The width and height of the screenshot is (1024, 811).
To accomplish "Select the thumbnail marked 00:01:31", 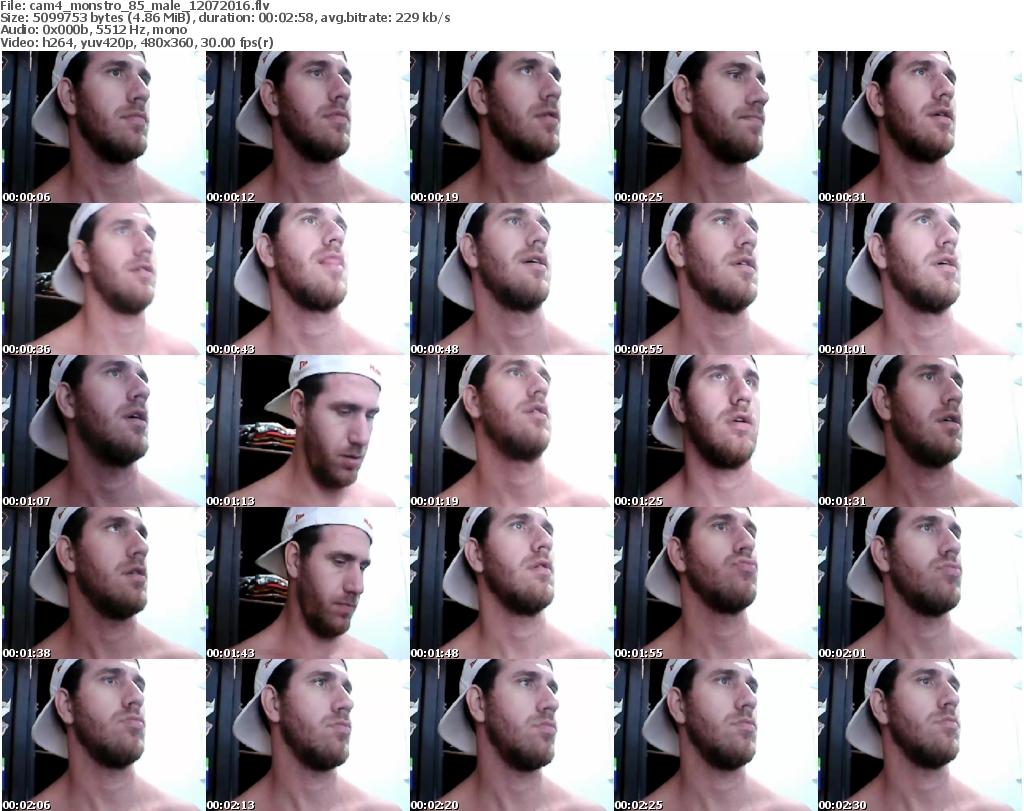I will click(919, 431).
